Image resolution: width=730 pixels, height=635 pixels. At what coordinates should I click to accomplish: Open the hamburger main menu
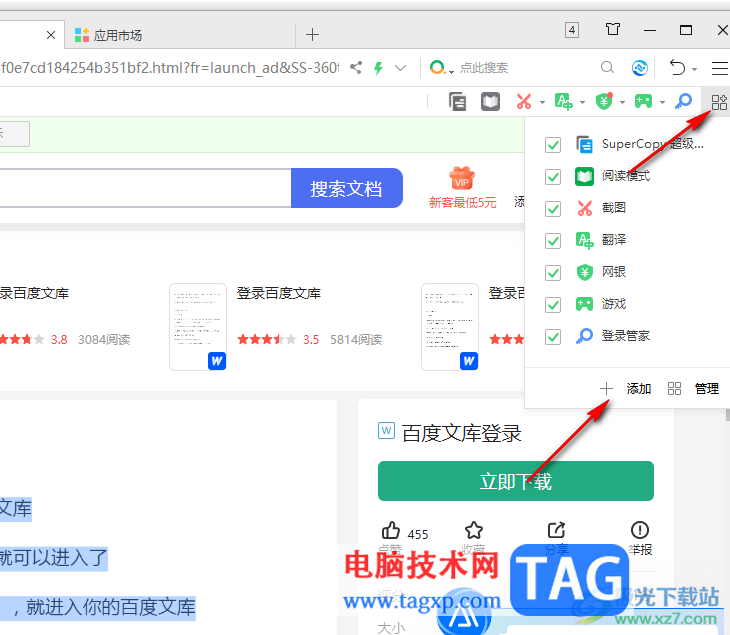click(x=720, y=68)
